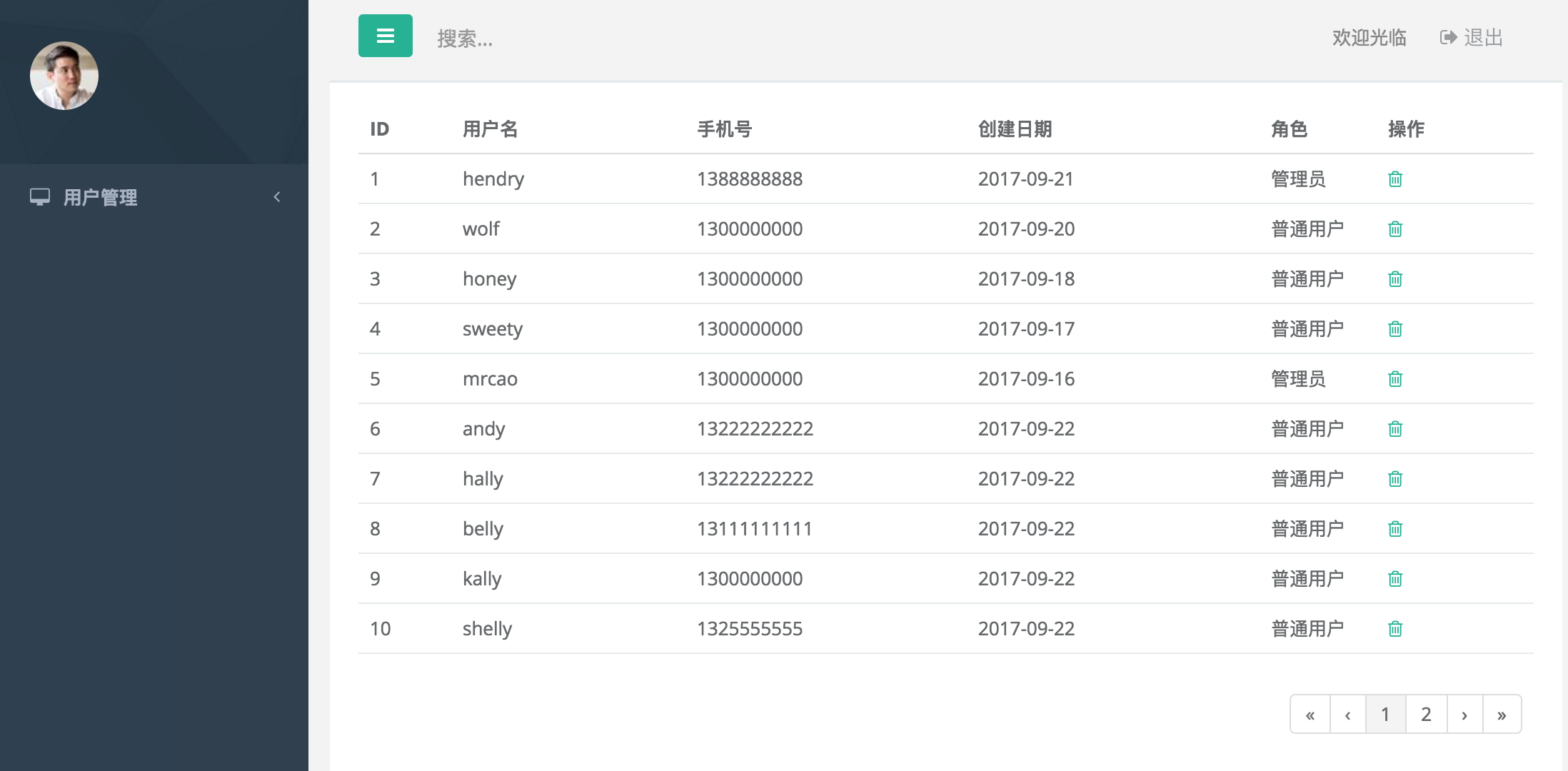This screenshot has height=771, width=1568.
Task: Click the user avatar photo
Action: click(x=64, y=76)
